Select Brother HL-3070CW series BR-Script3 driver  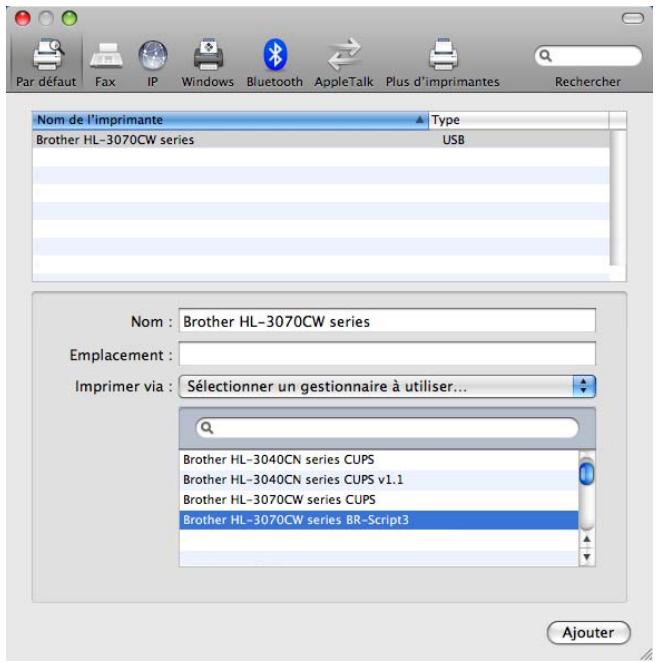pos(379,520)
